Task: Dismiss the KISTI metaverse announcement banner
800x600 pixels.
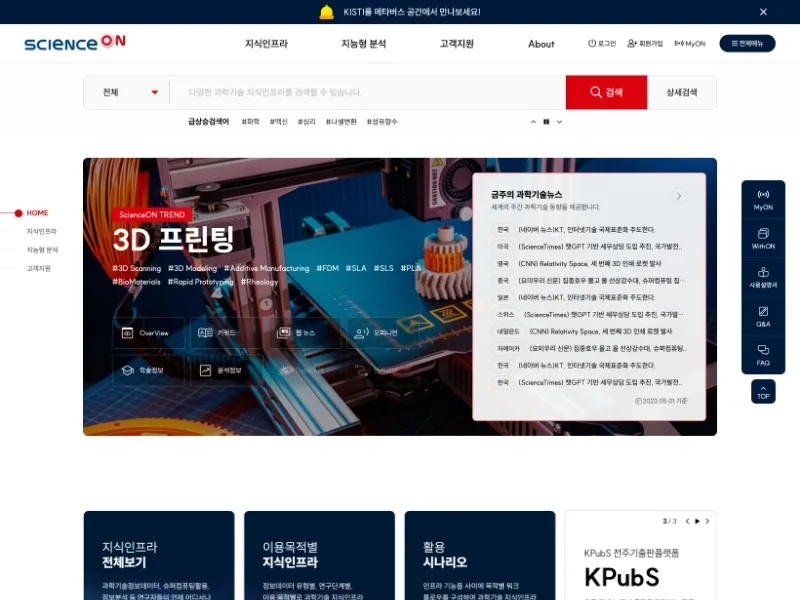Action: click(x=763, y=12)
